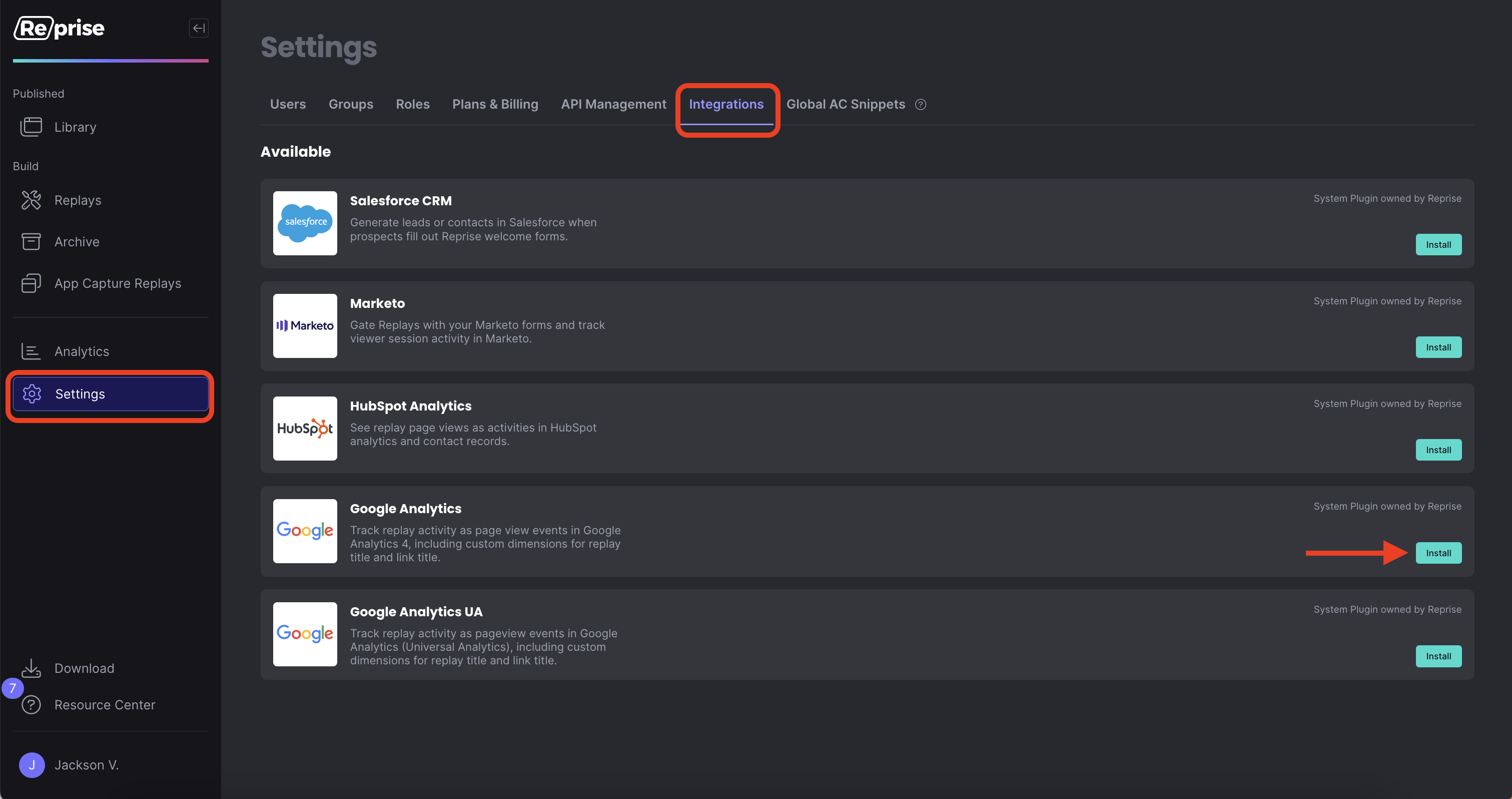Click the HubSpot logo thumbnail
This screenshot has width=1512, height=799.
click(305, 429)
